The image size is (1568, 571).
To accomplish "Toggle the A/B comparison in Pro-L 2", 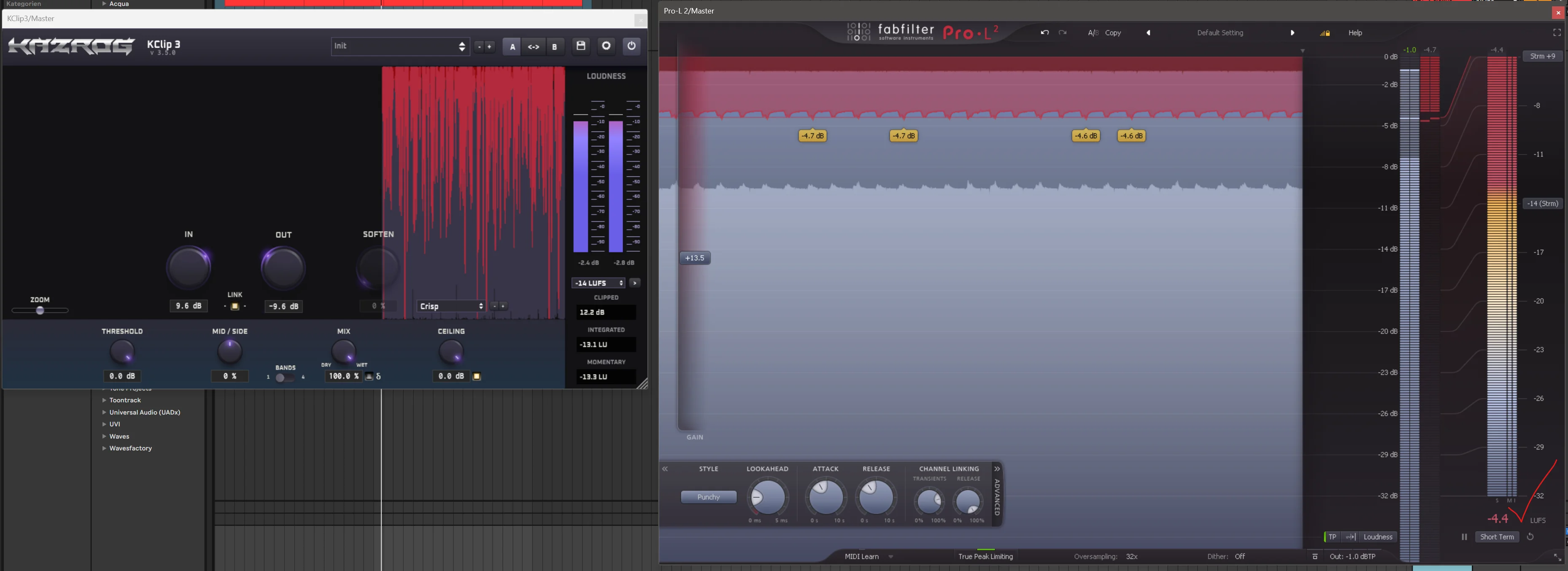I will click(1093, 33).
